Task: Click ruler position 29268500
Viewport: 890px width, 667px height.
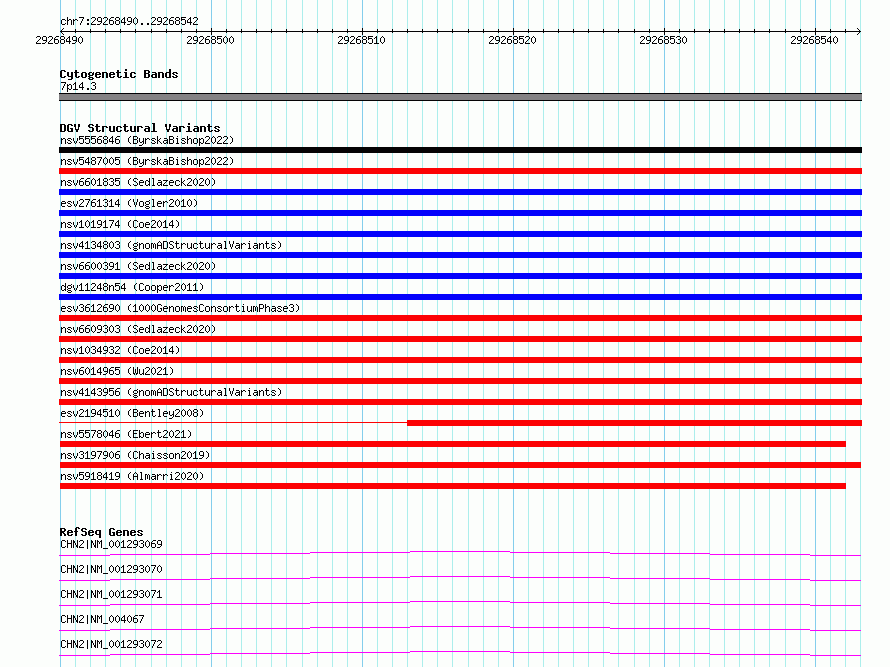Action: 211,40
